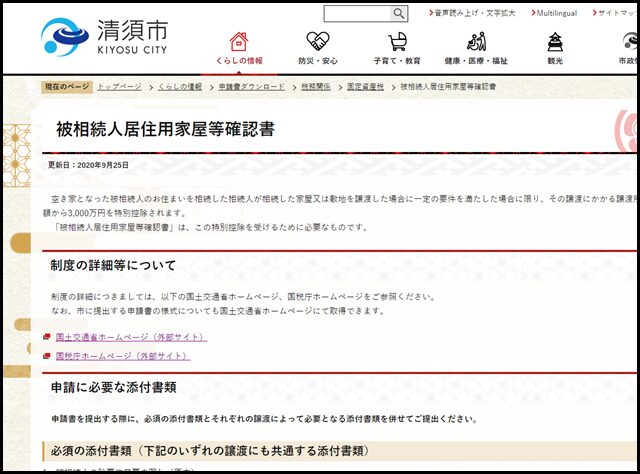Go to 税務関係 breadcrumb link
The image size is (640, 474).
click(316, 87)
